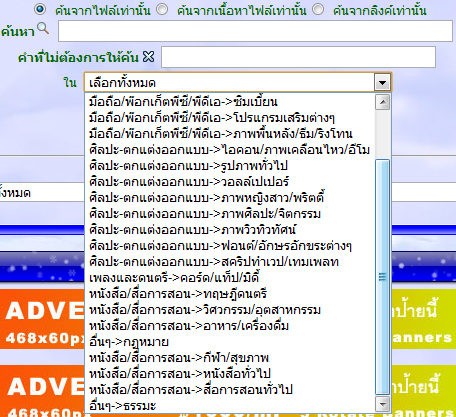456x417 pixels.
Task: Choose 'เพลงและดนตรี->คอร์ด/แท็ป/มิดี้'
Action: [x=230, y=278]
